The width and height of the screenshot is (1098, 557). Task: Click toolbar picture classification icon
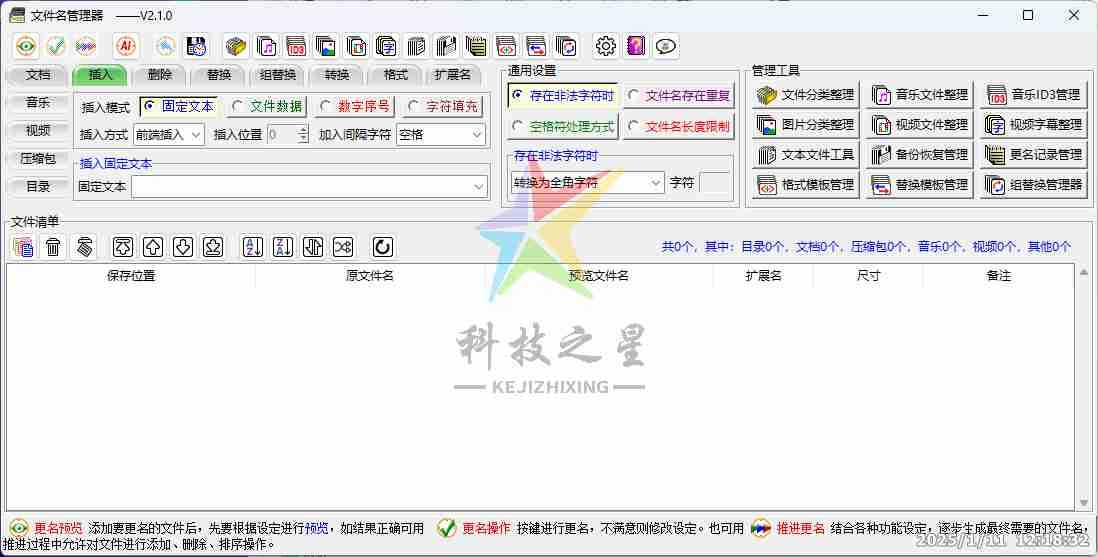point(326,46)
